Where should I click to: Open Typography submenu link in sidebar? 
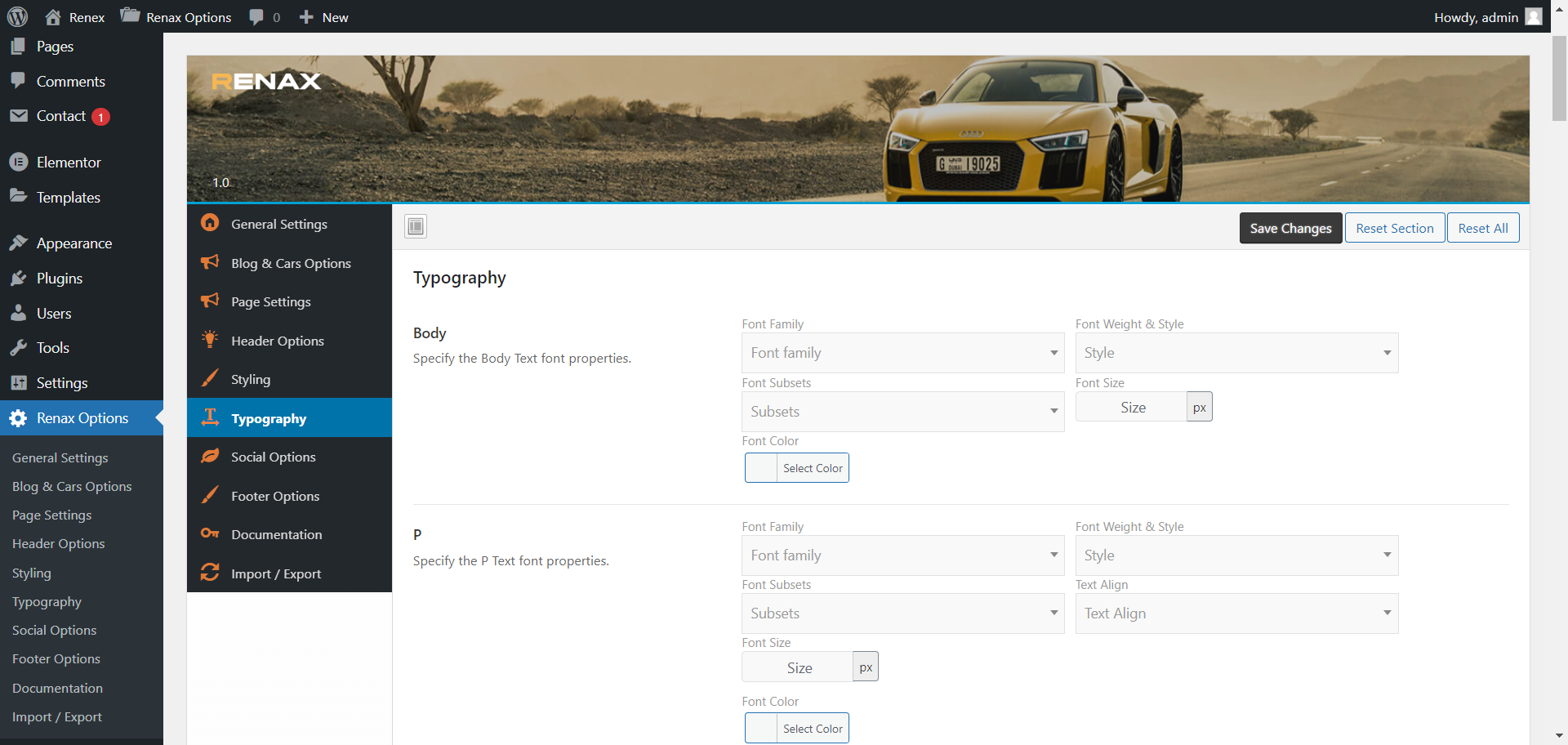click(x=47, y=602)
